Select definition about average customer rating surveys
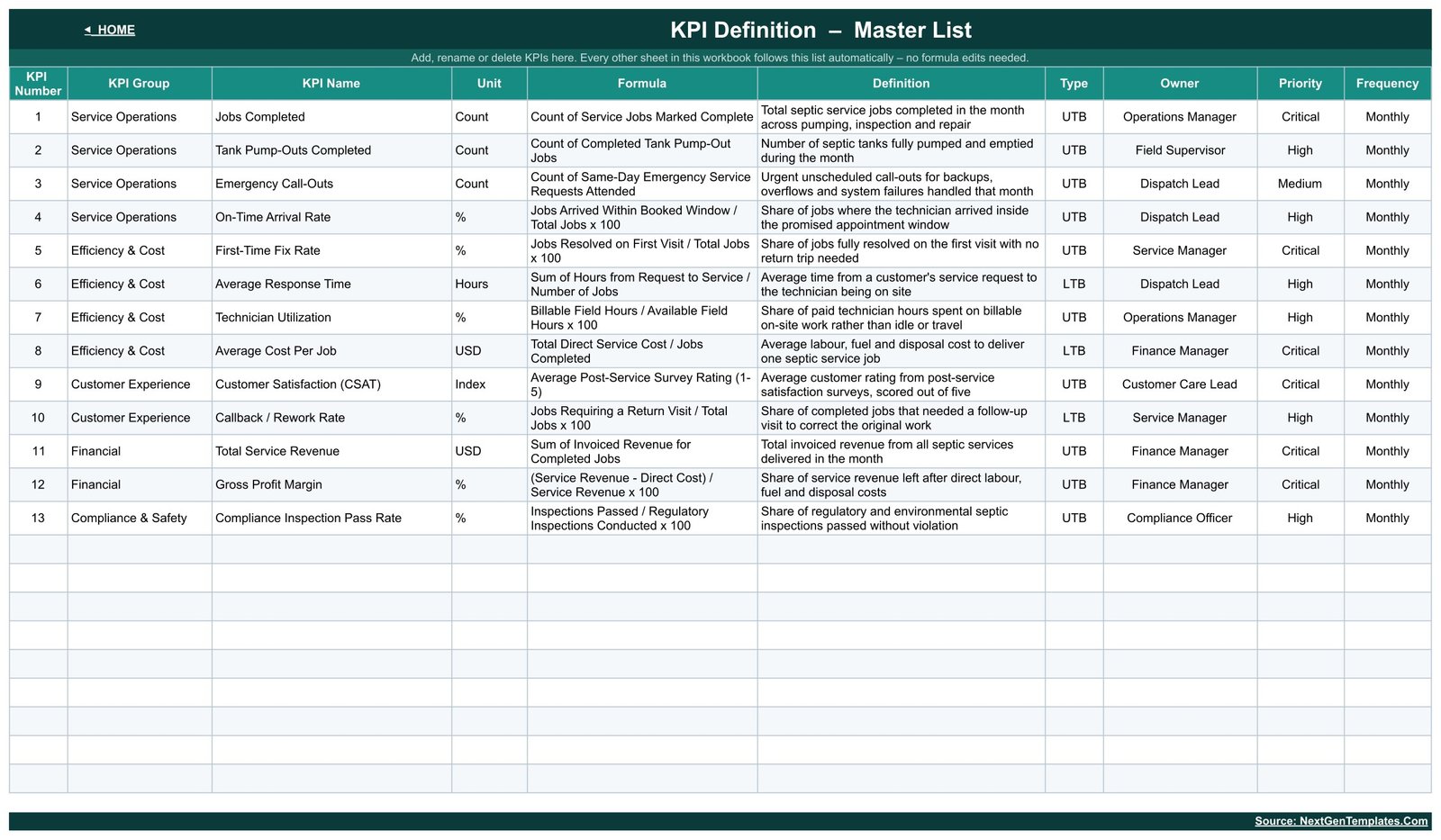Viewport: 1441px width, 840px height. (901, 384)
